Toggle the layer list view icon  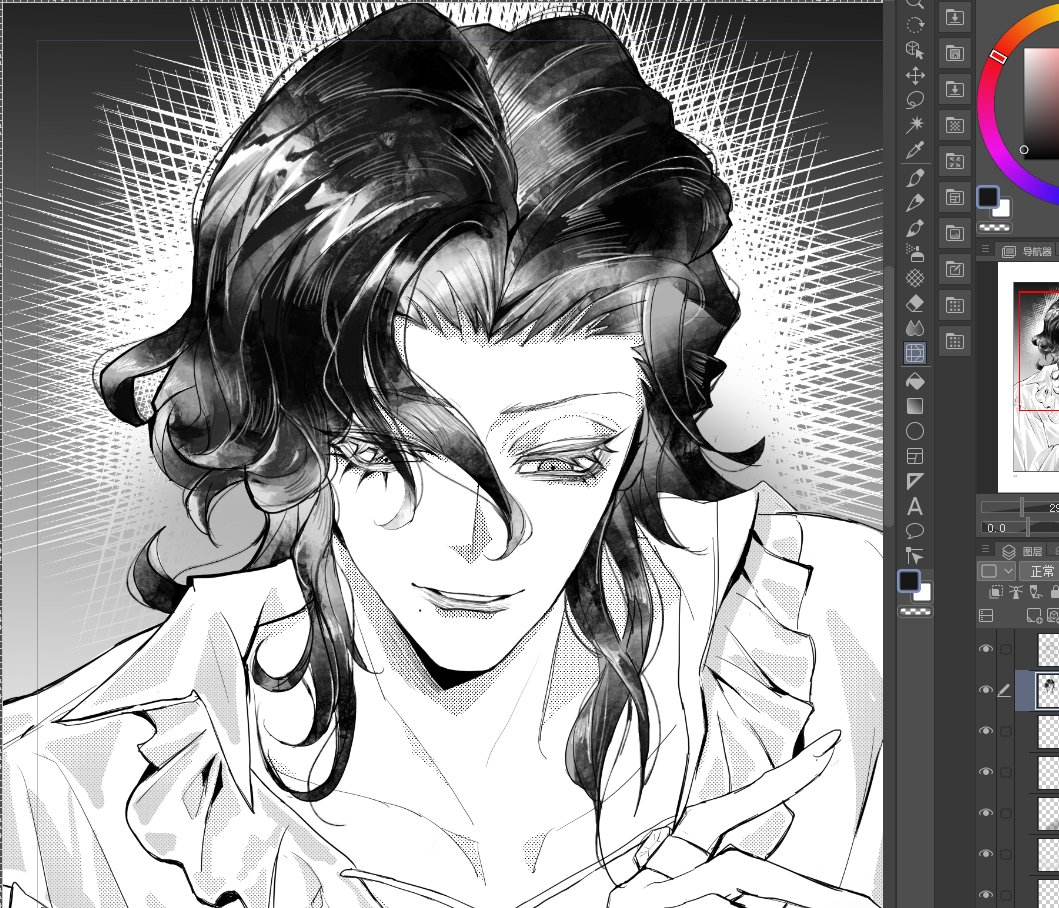coord(986,615)
